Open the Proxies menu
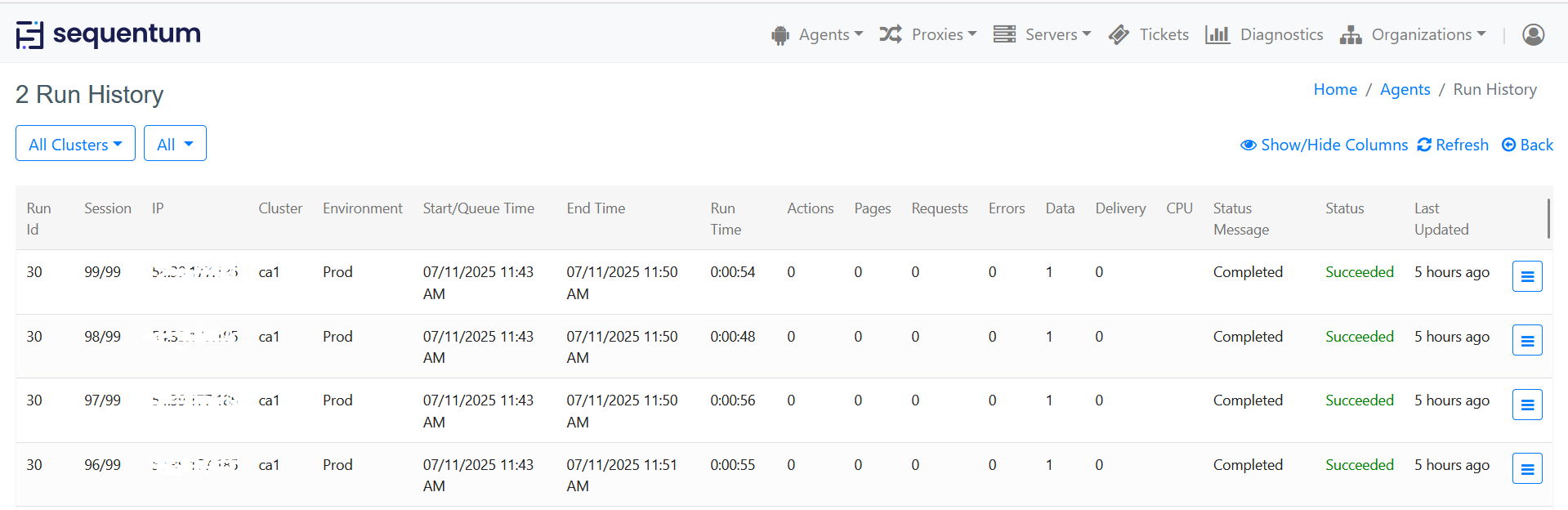The height and width of the screenshot is (510, 1568). click(928, 34)
